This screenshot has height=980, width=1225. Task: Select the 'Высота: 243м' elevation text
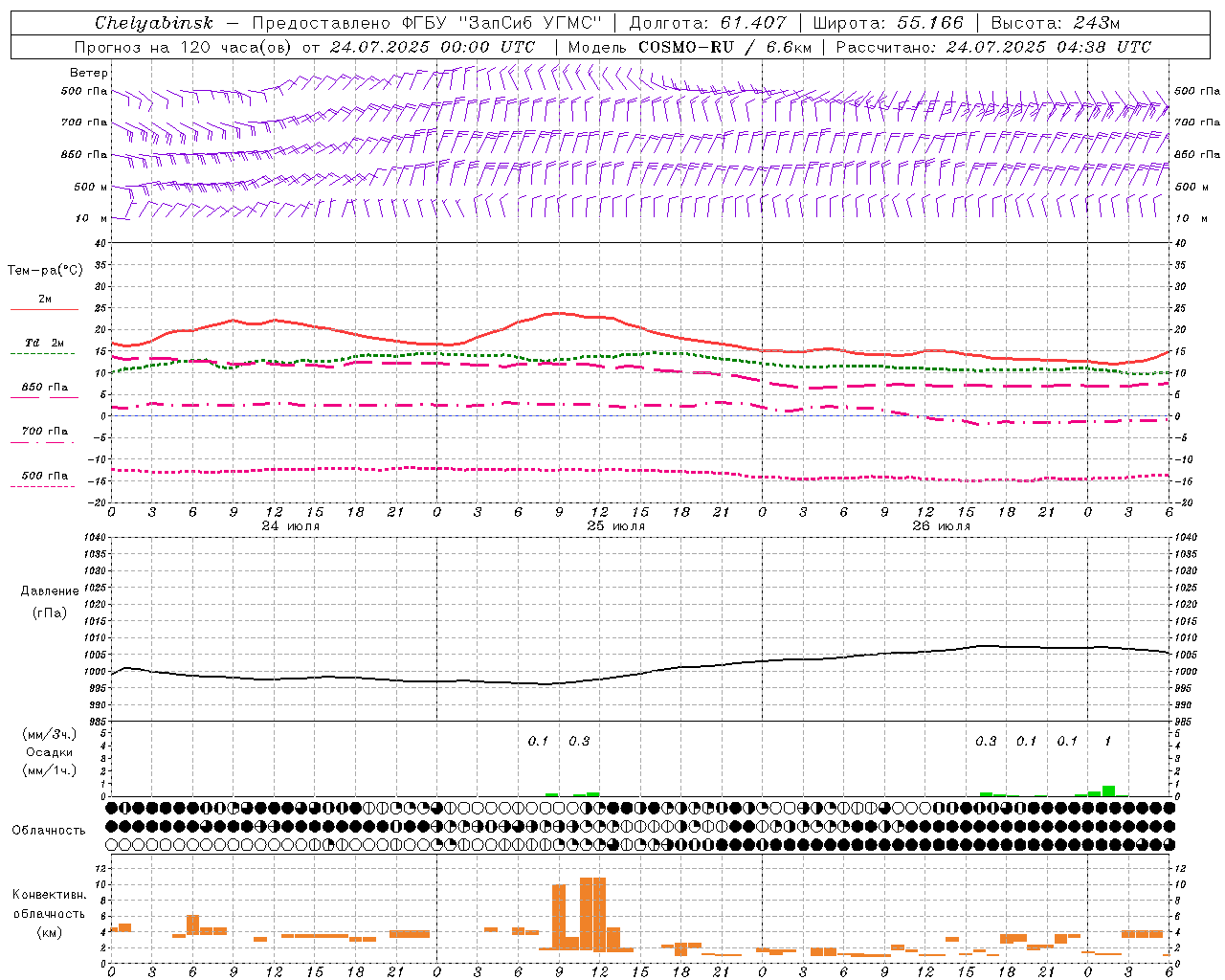(1055, 23)
